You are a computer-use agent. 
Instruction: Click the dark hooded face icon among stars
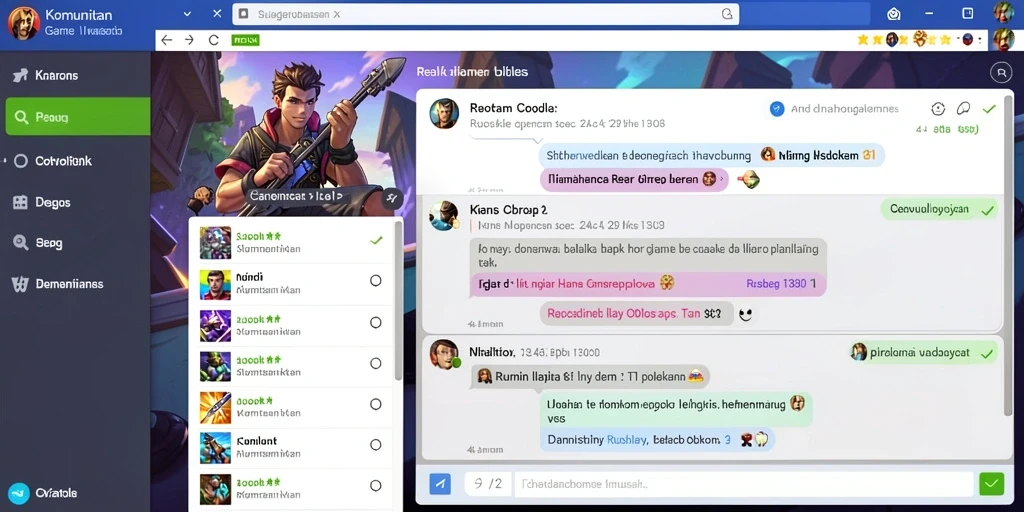tap(892, 40)
